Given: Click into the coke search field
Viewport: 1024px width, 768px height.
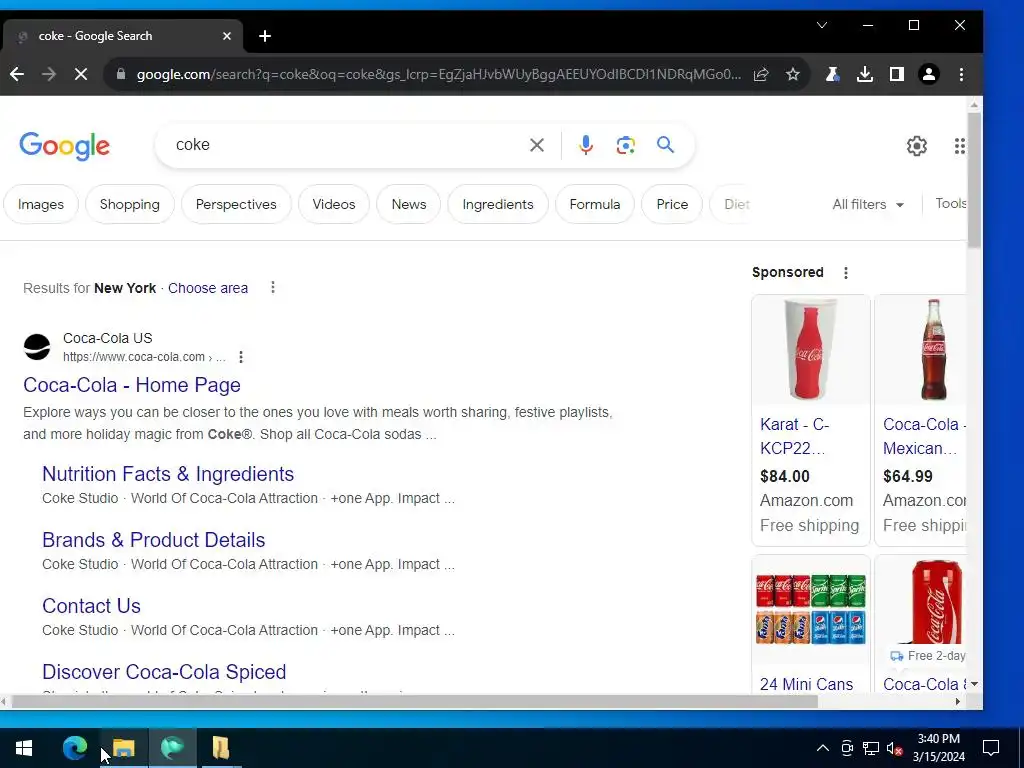Looking at the screenshot, I should pos(346,145).
